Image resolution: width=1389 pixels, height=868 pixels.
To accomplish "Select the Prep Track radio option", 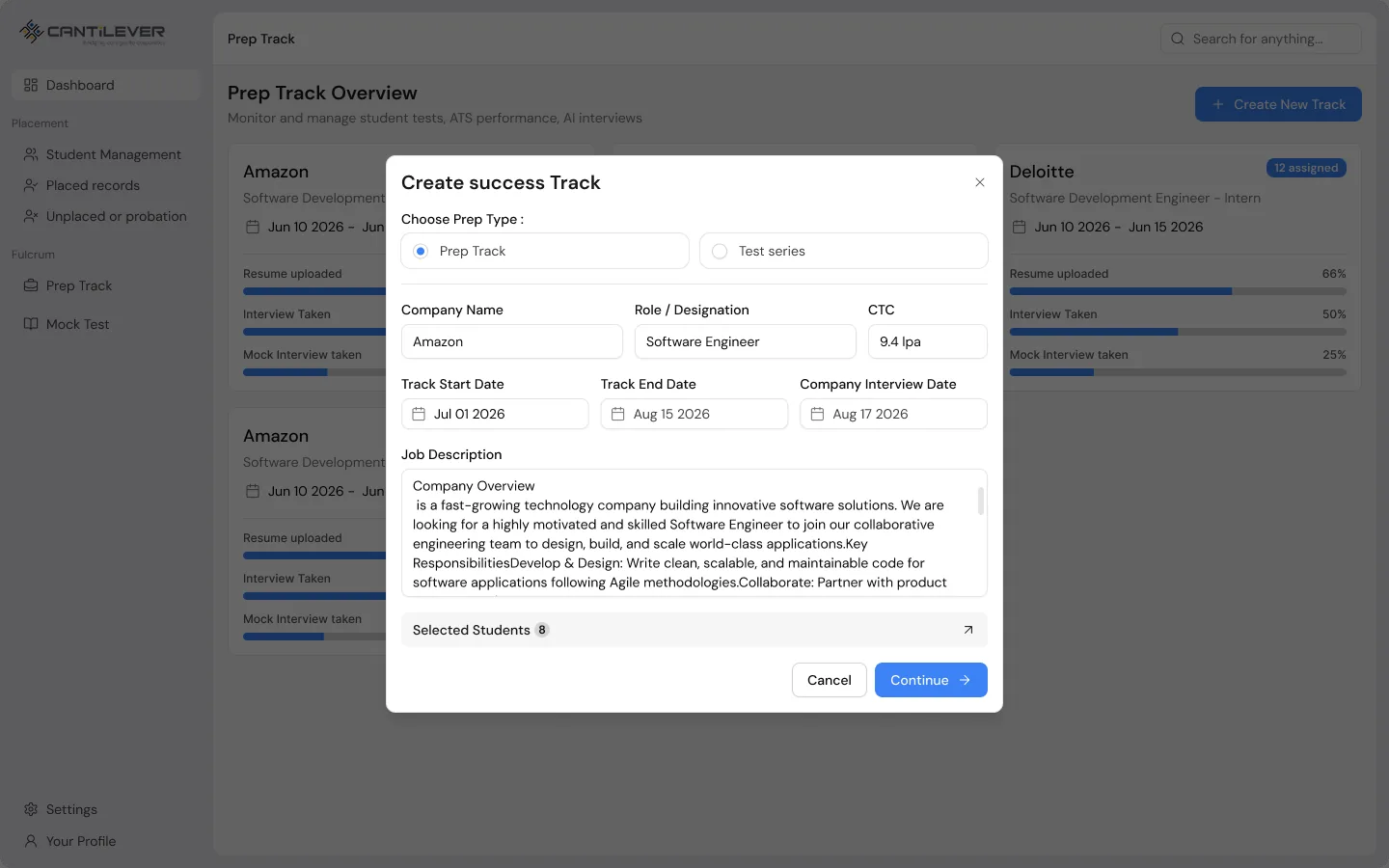I will [x=545, y=251].
